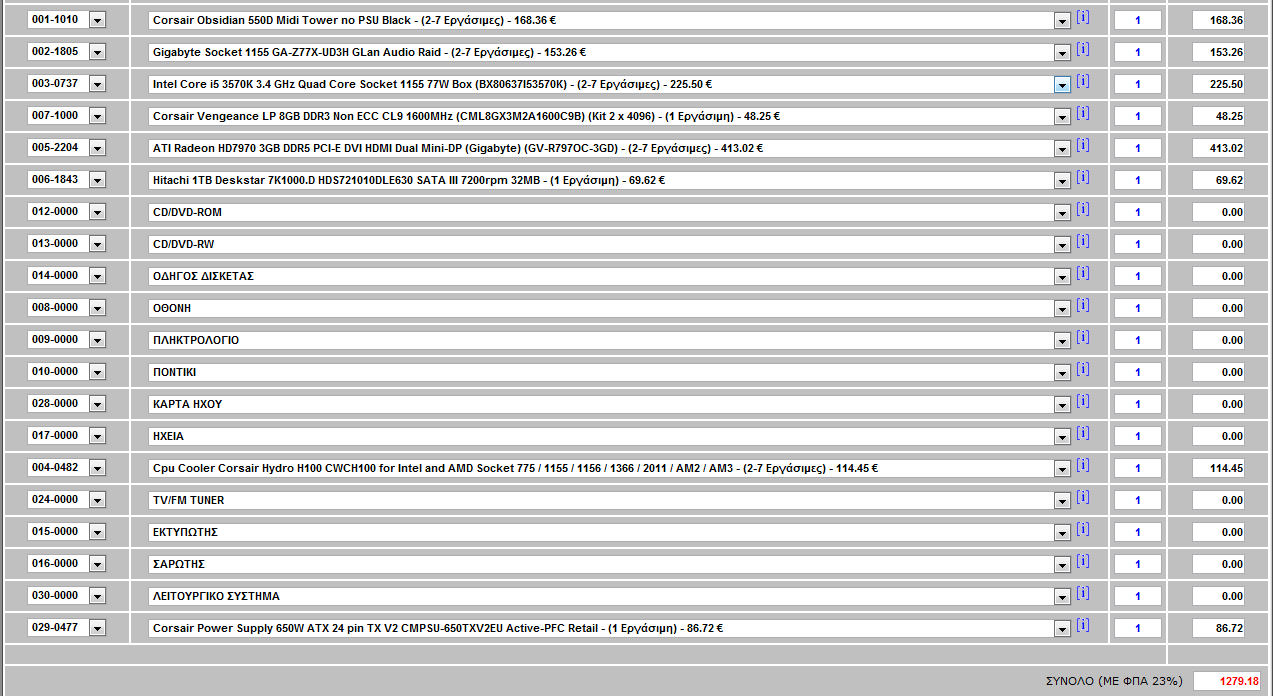The image size is (1273, 696).
Task: Click info icon for ΚΑΡΤΑ ΗΧΟΥ row
Action: (1083, 401)
